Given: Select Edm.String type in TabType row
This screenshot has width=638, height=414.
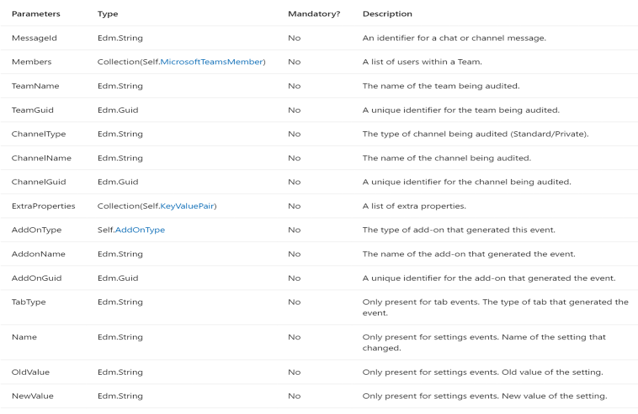Looking at the screenshot, I should coord(120,302).
